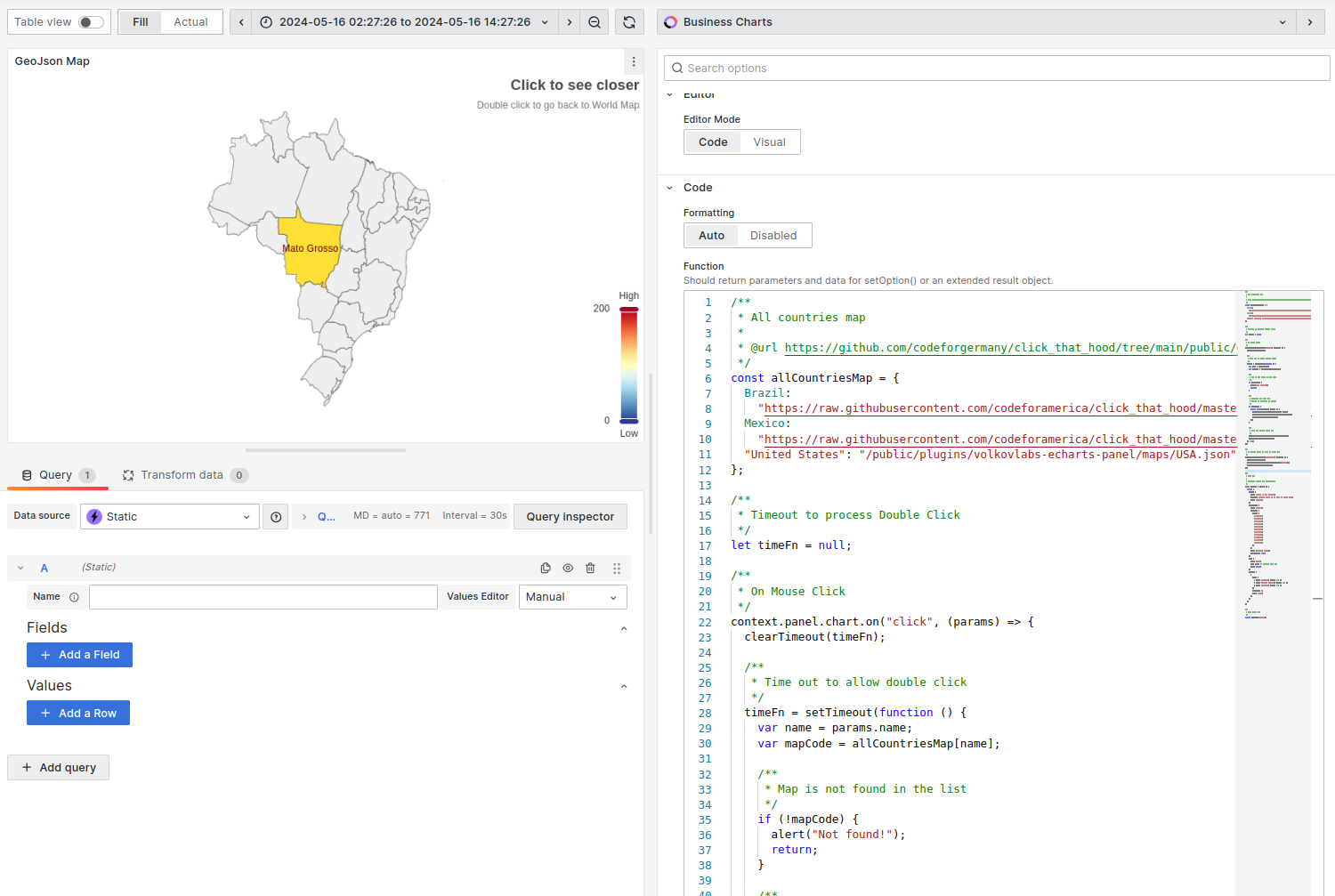Shift time range back with left arrow
Viewport: 1335px width, 896px height.
240,21
